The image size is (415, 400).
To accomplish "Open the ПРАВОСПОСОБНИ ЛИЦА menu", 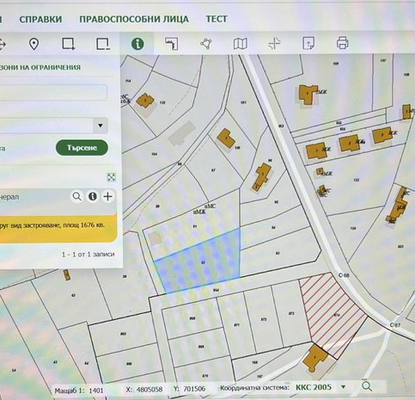I will [x=134, y=19].
